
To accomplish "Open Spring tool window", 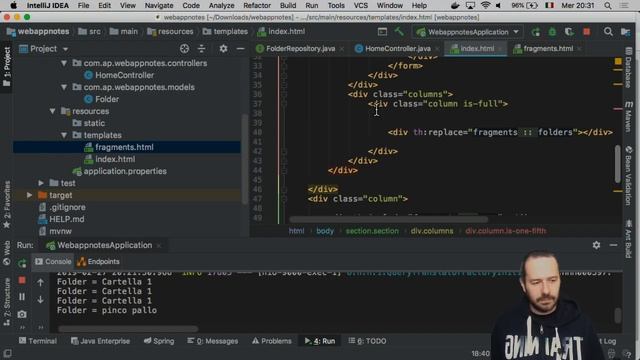I will (x=159, y=341).
